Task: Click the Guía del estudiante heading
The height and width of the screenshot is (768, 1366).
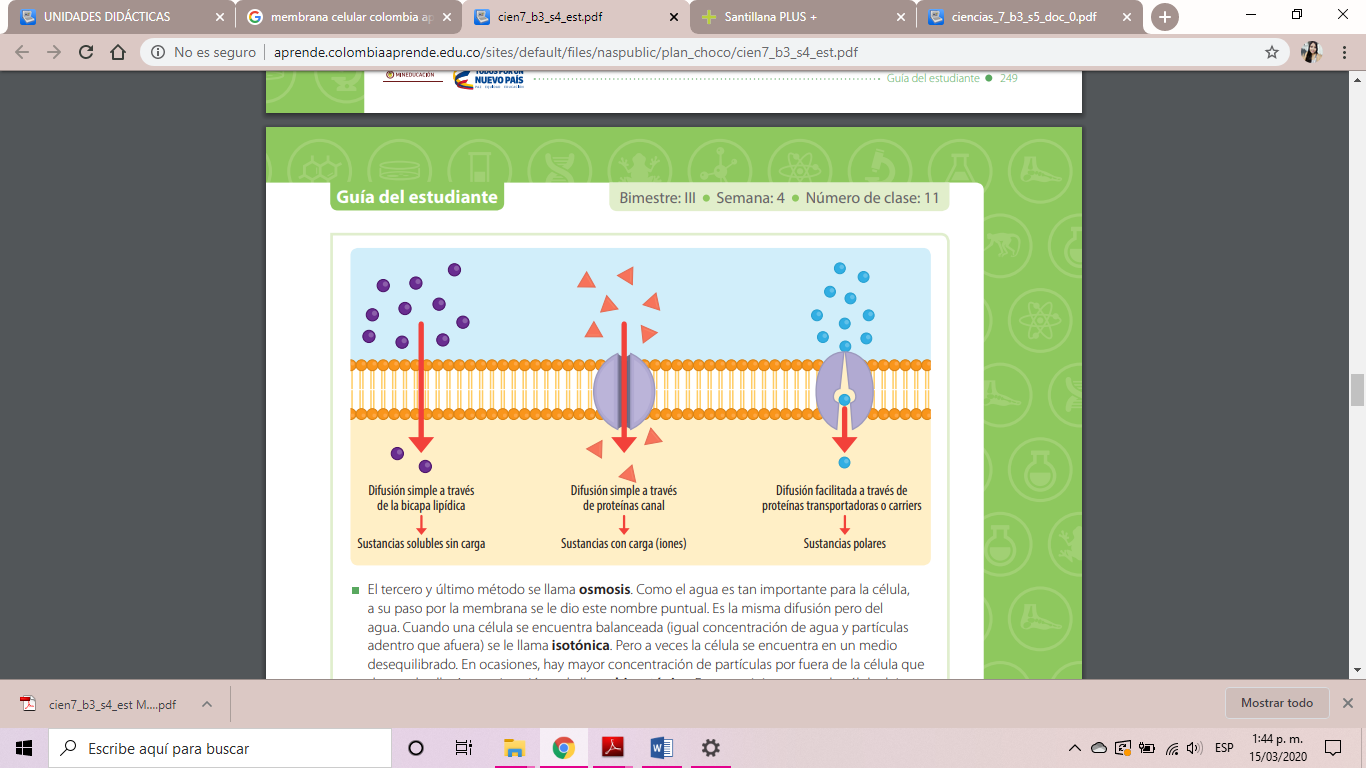Action: [417, 197]
